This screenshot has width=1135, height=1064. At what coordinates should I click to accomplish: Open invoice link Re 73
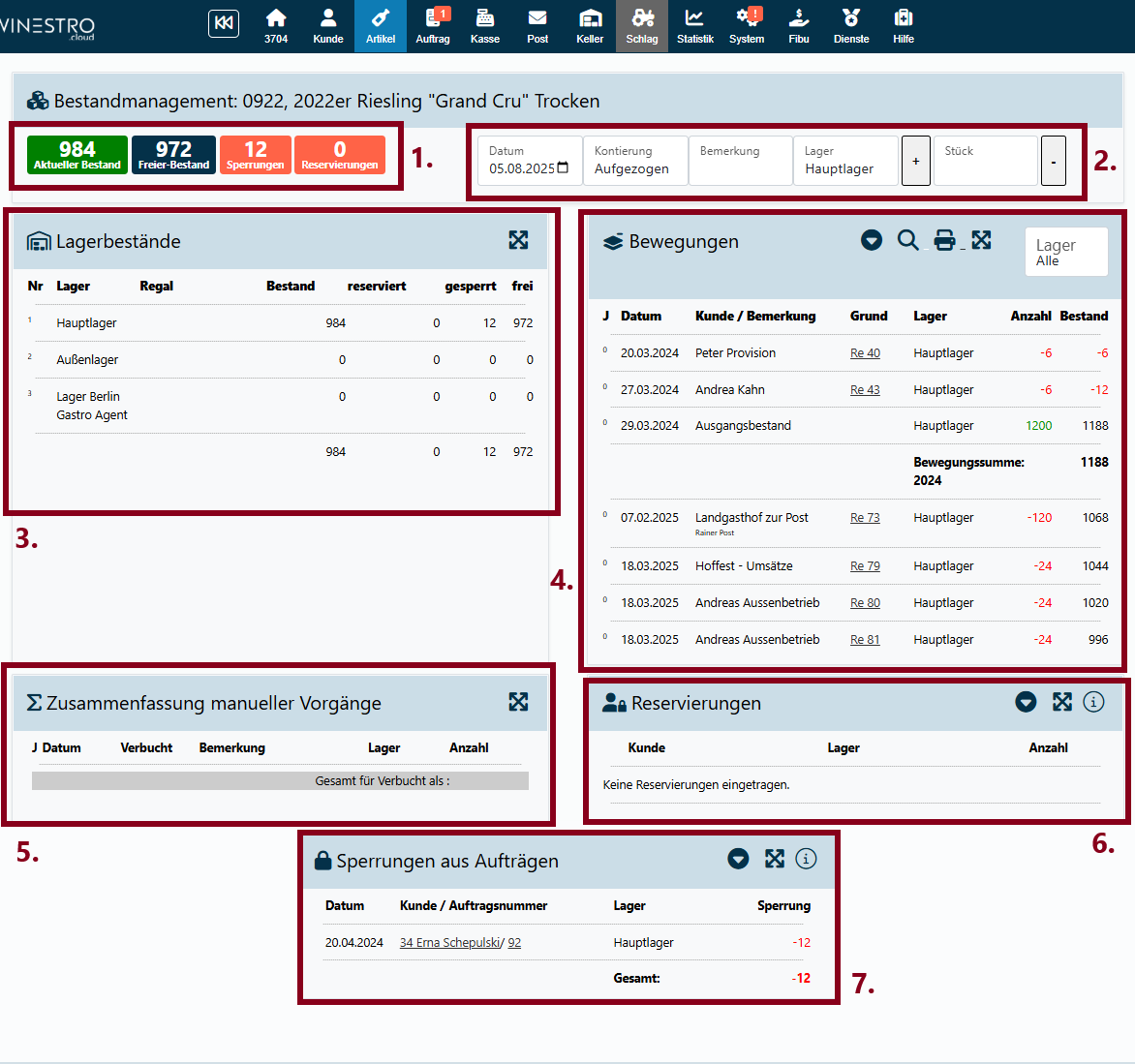pyautogui.click(x=865, y=518)
